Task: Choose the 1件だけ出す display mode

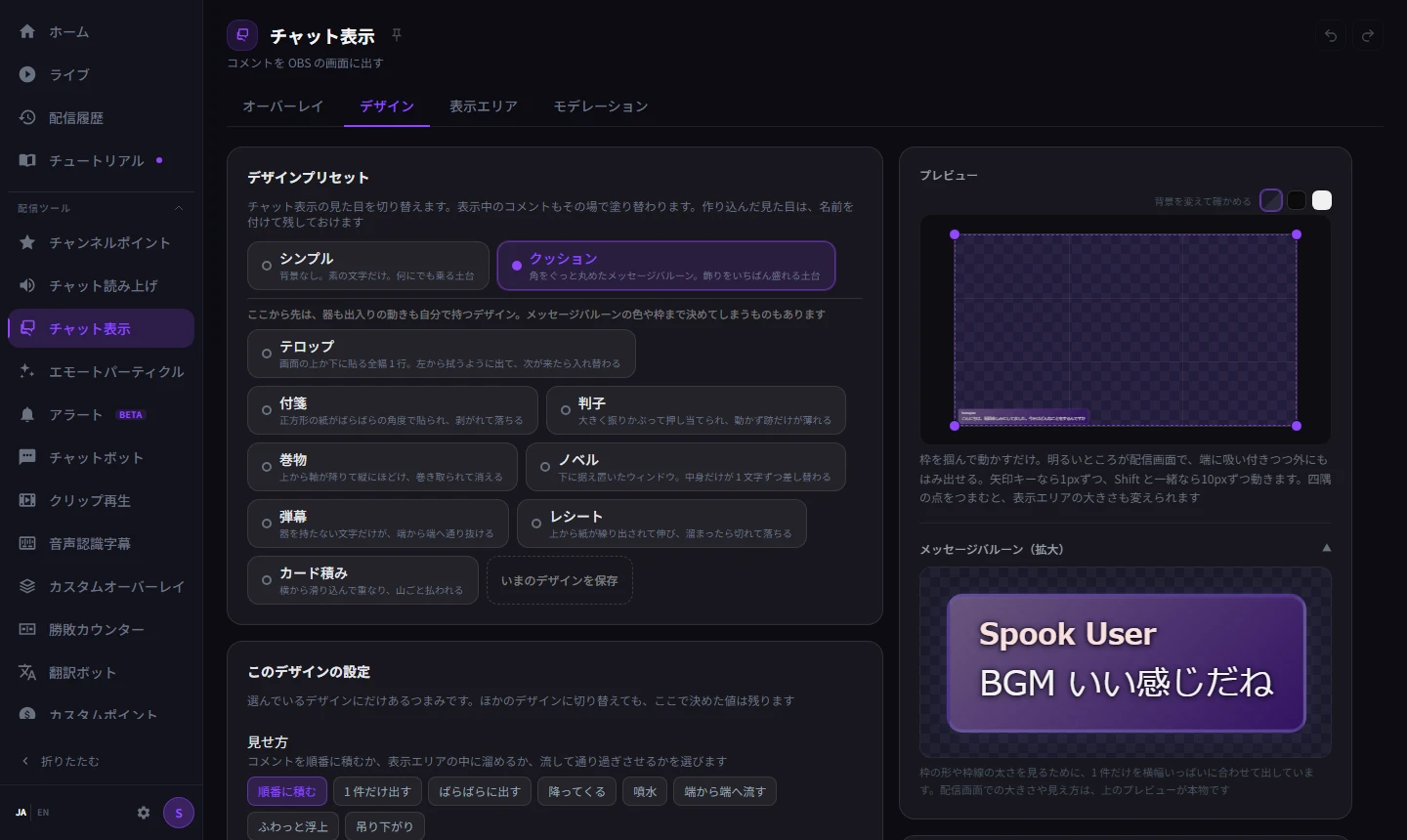Action: tap(378, 791)
